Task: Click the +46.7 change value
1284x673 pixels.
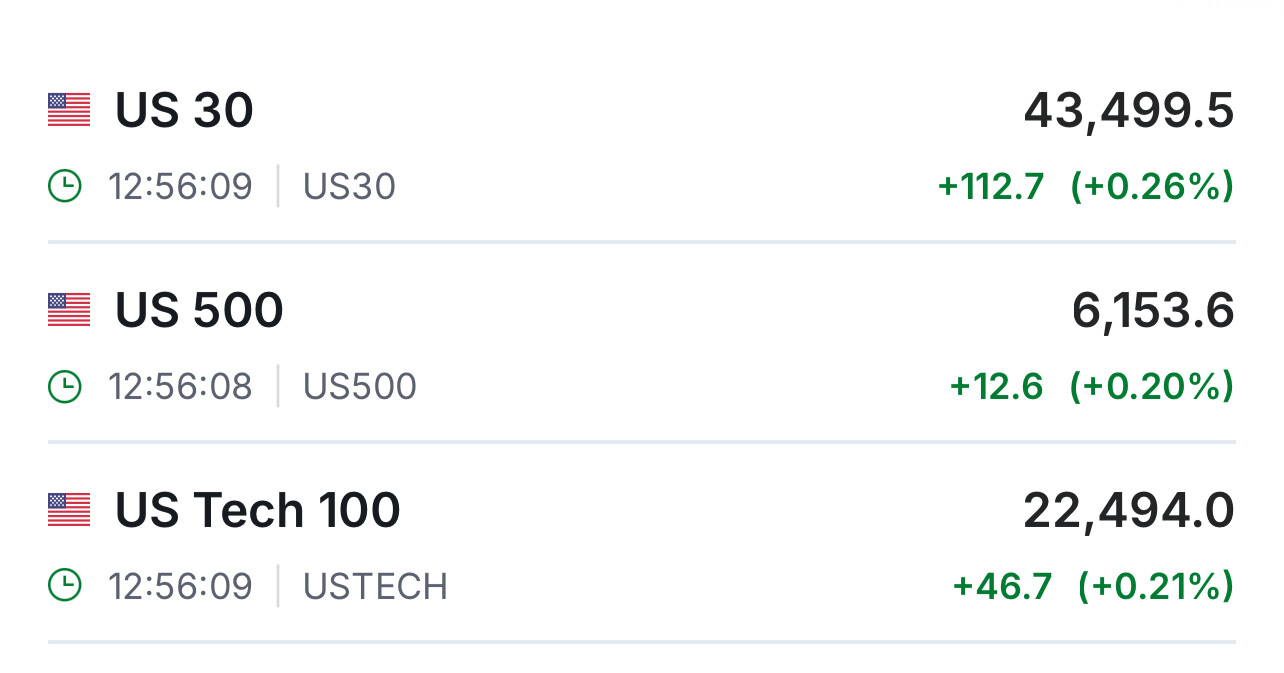Action: [1002, 586]
